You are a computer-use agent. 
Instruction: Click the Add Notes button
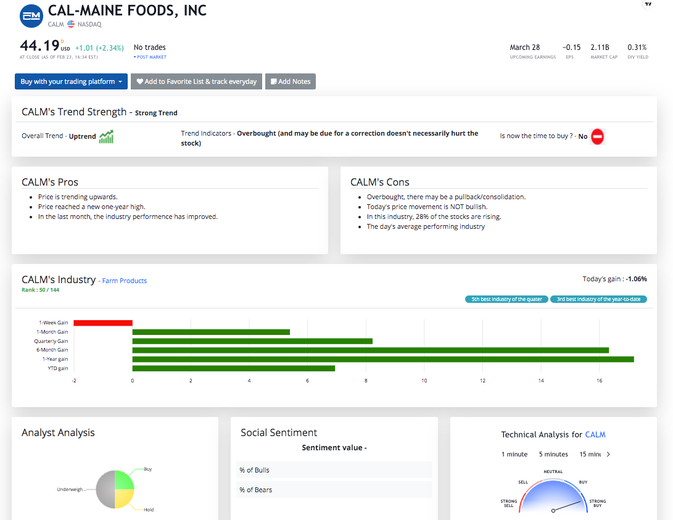pos(291,82)
